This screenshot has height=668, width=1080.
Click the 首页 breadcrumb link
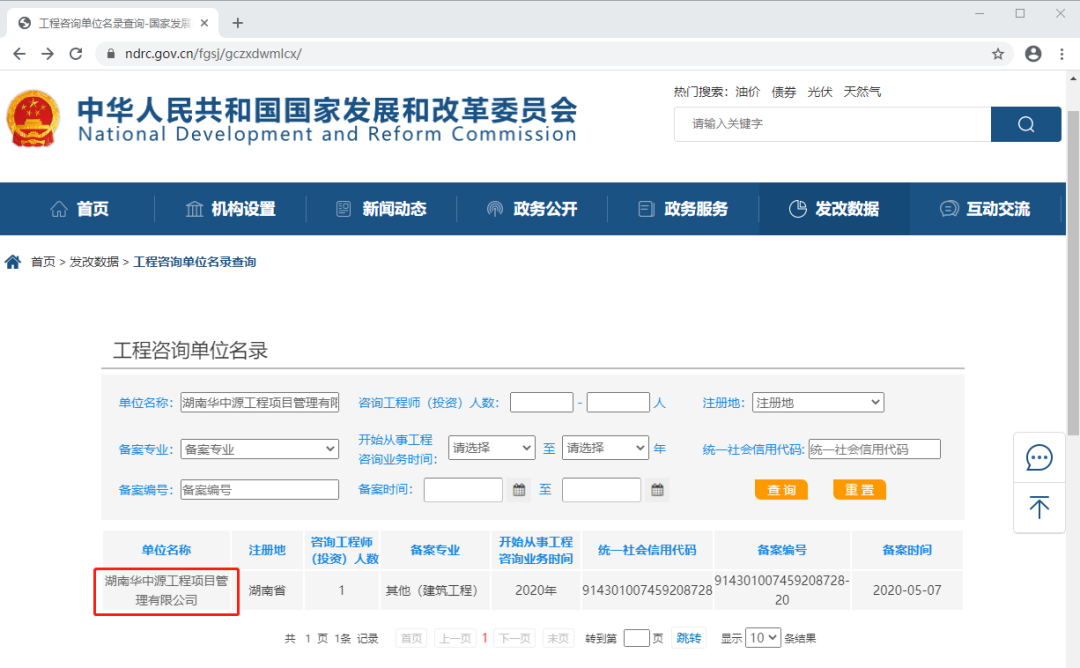point(43,262)
